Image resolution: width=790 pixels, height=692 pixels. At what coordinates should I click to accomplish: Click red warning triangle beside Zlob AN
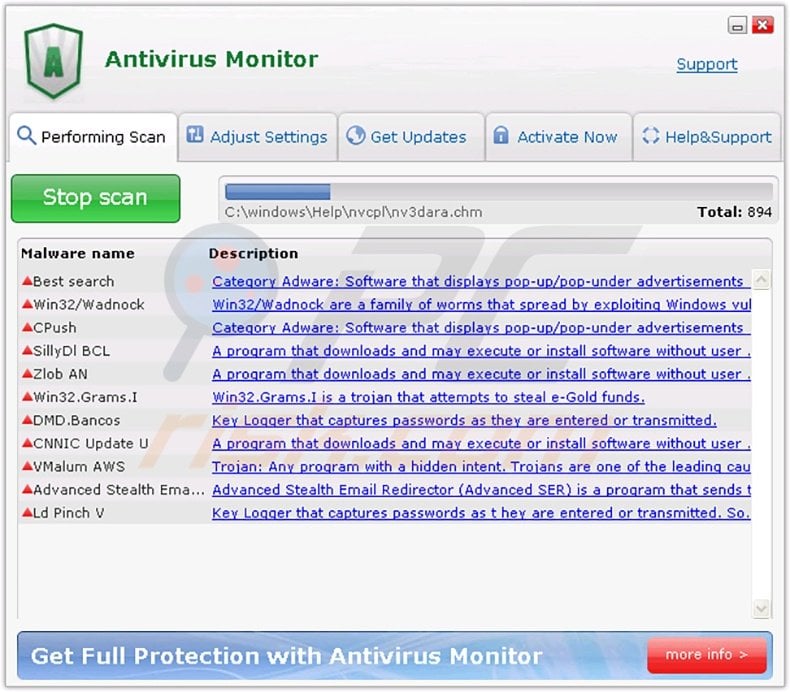click(x=27, y=373)
